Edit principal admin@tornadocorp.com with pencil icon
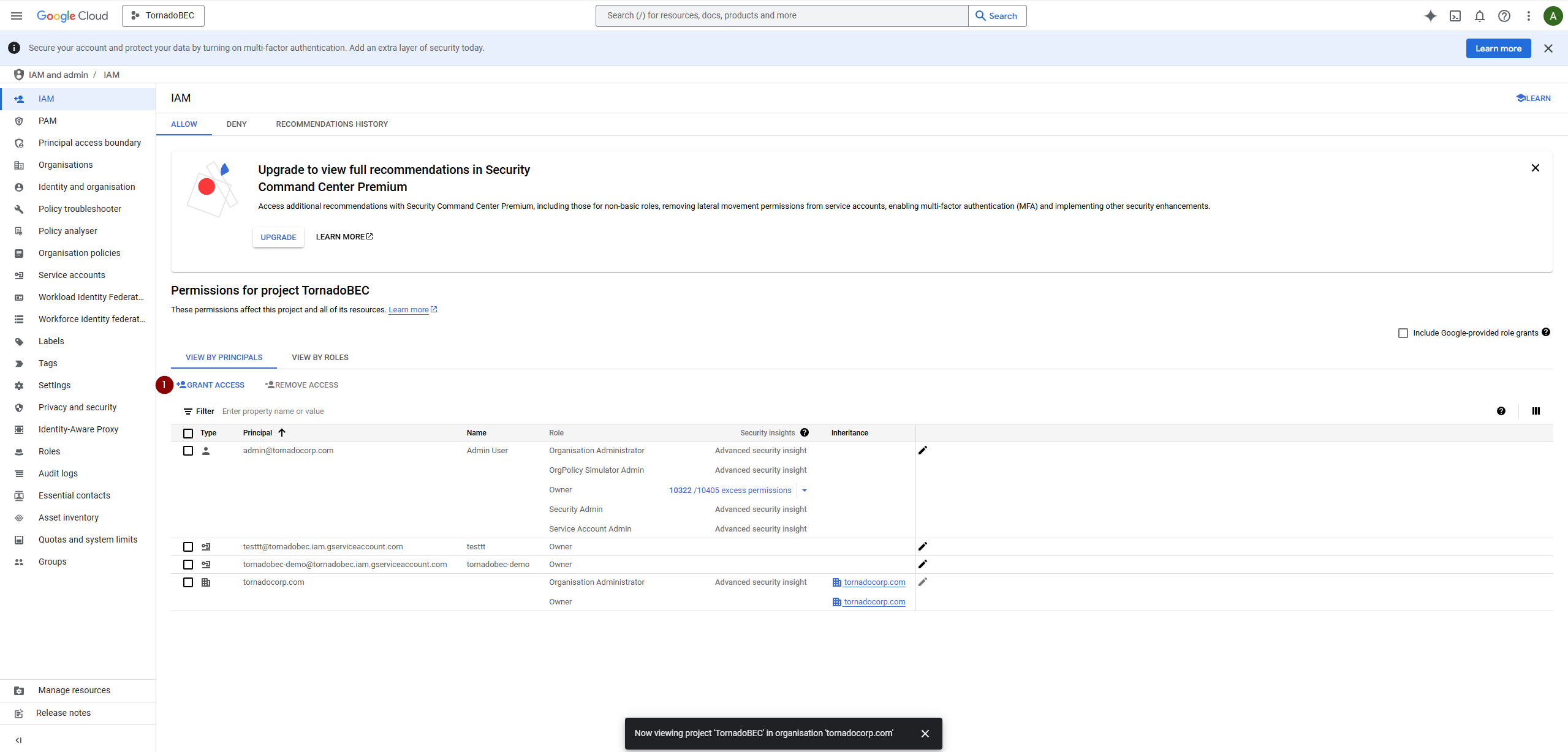This screenshot has height=752, width=1568. [x=922, y=451]
